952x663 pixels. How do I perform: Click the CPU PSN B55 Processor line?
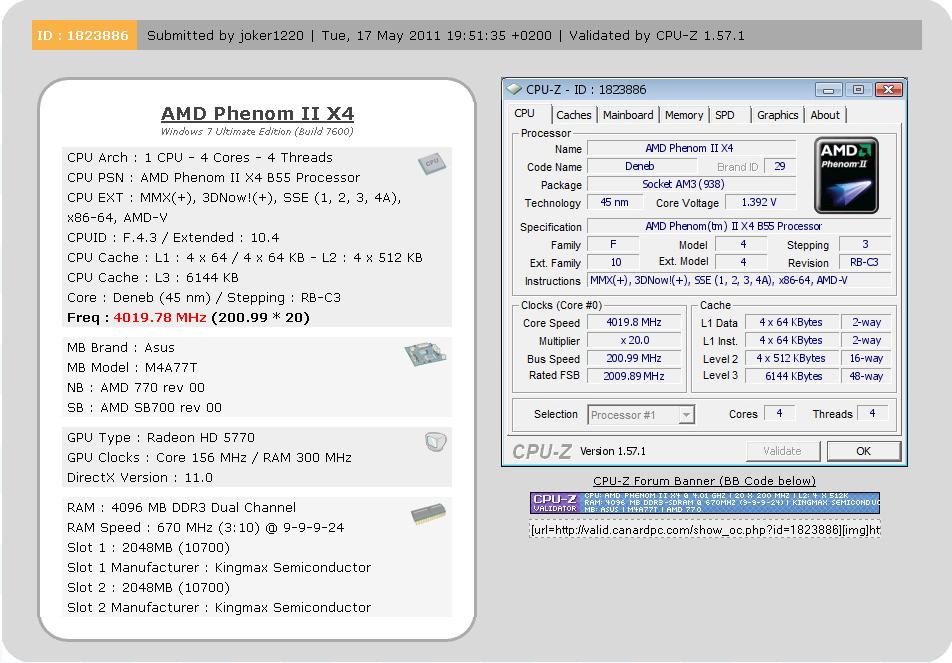tap(214, 178)
